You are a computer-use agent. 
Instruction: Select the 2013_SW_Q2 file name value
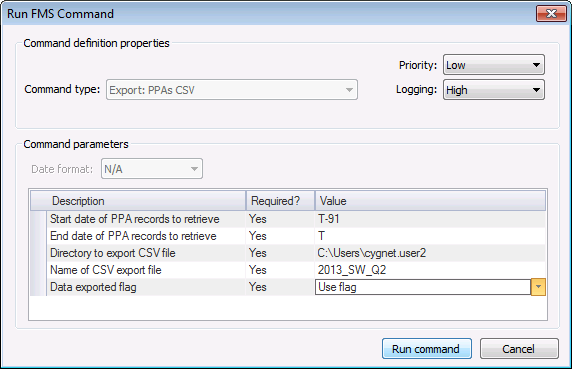430,270
